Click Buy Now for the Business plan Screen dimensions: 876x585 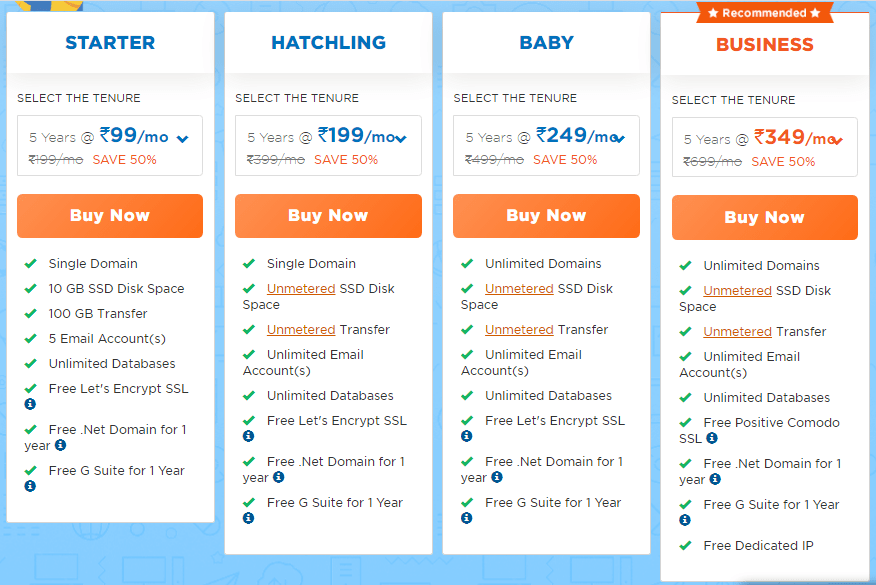click(765, 217)
